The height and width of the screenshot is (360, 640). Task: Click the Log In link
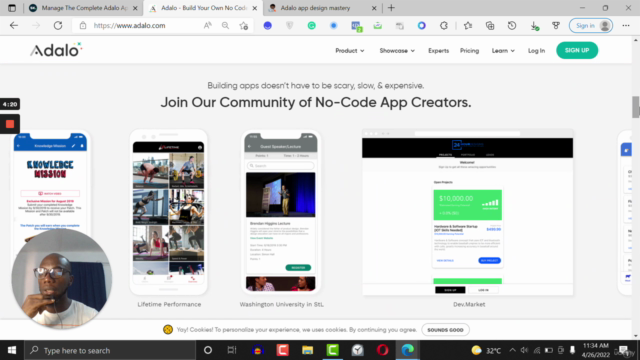pyautogui.click(x=536, y=51)
